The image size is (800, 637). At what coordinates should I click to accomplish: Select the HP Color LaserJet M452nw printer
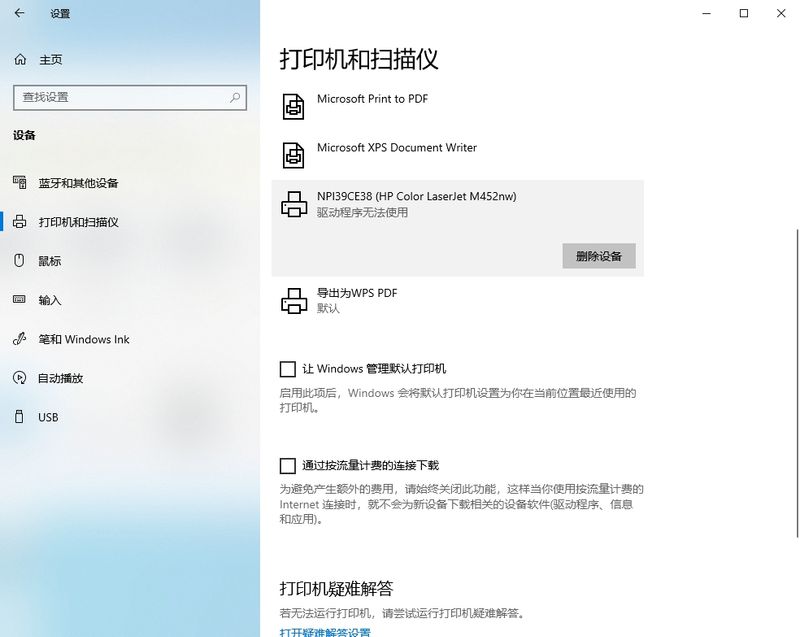416,197
